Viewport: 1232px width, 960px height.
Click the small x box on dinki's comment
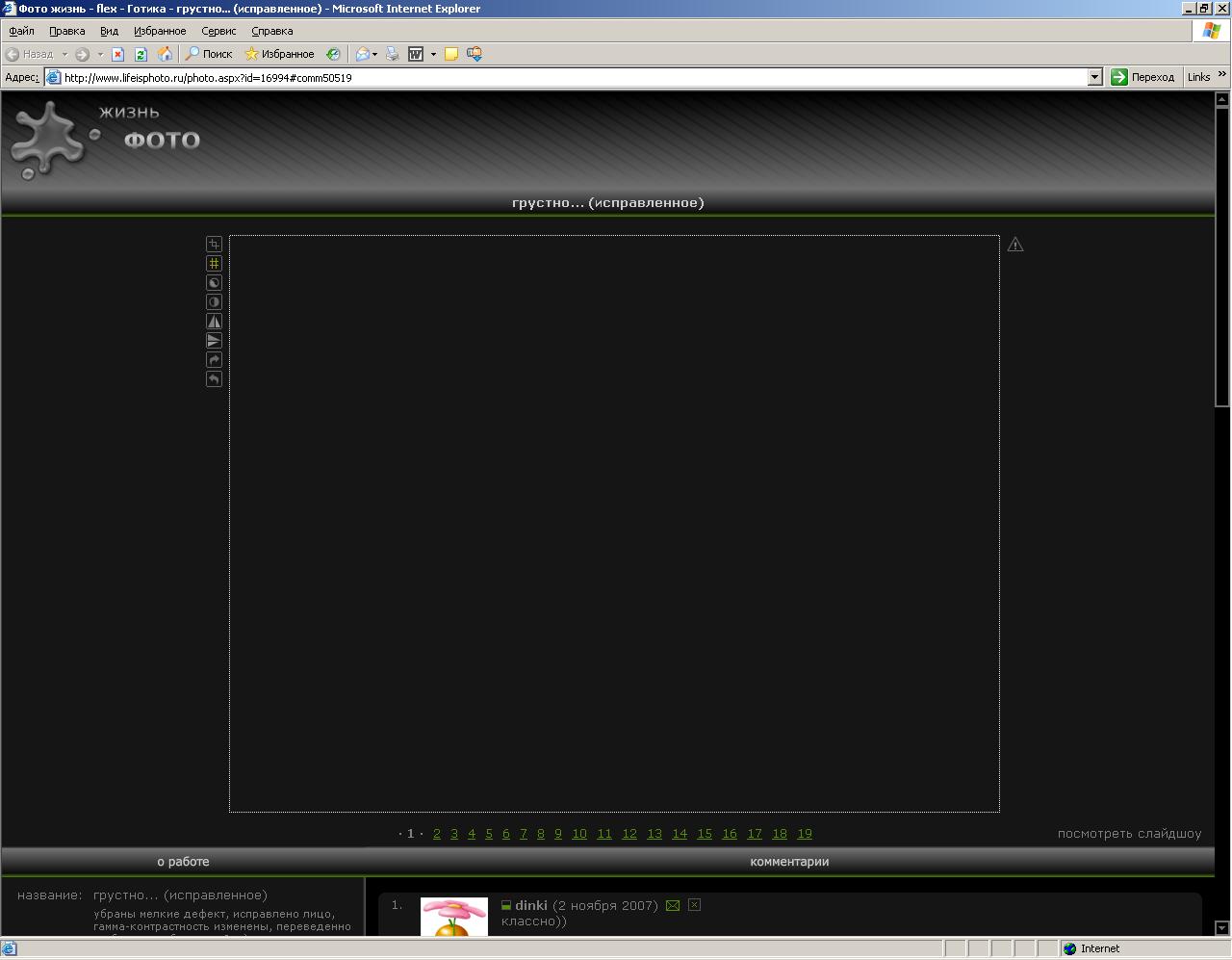694,905
